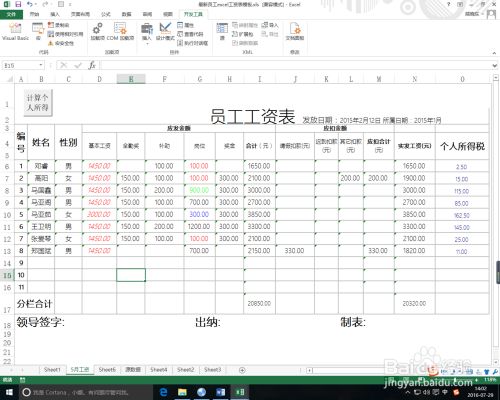The height and width of the screenshot is (400, 500).
Task: Toggle Design Mode (设计模式)
Action: (165, 32)
